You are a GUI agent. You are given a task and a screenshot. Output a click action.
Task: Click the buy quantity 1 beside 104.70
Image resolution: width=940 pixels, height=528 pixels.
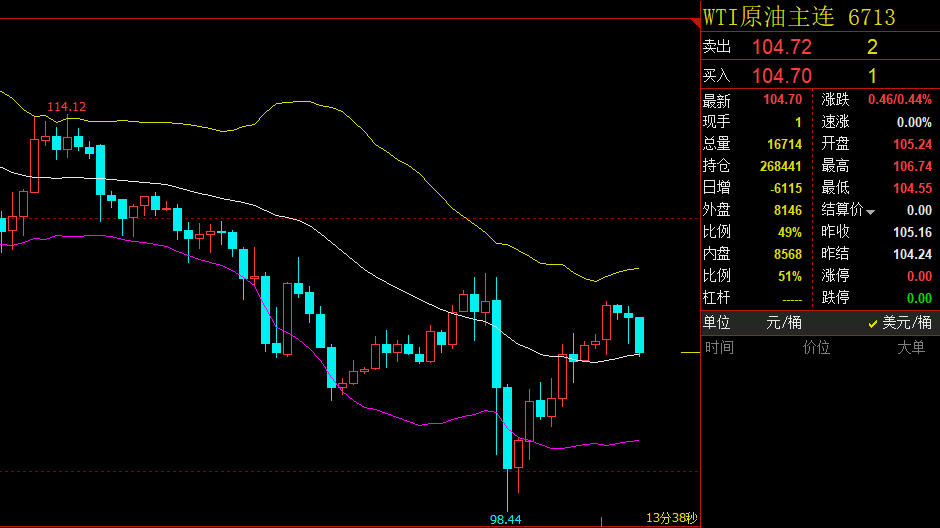point(872,76)
